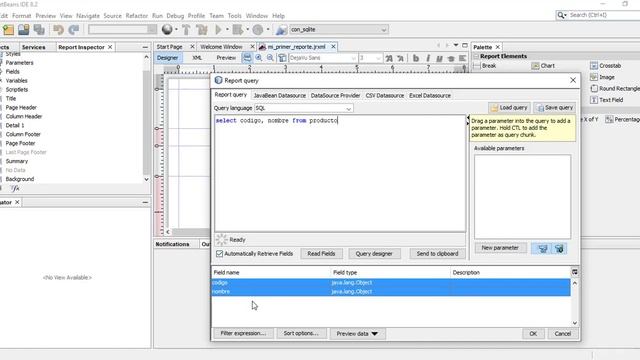640x360 pixels.
Task: Switch to Excel Datasource tab
Action: click(x=430, y=96)
